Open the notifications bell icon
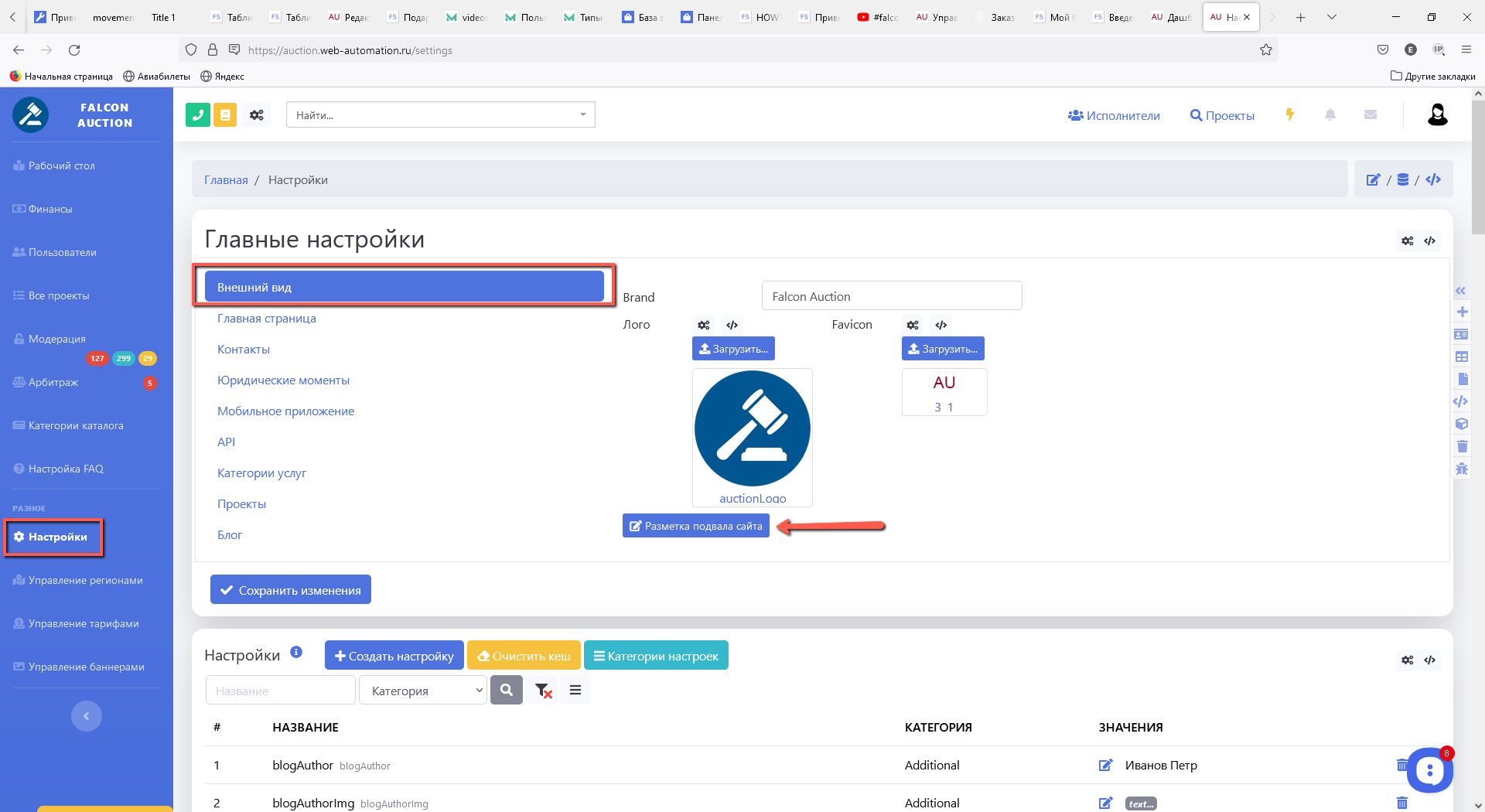The height and width of the screenshot is (812, 1485). pos(1330,115)
